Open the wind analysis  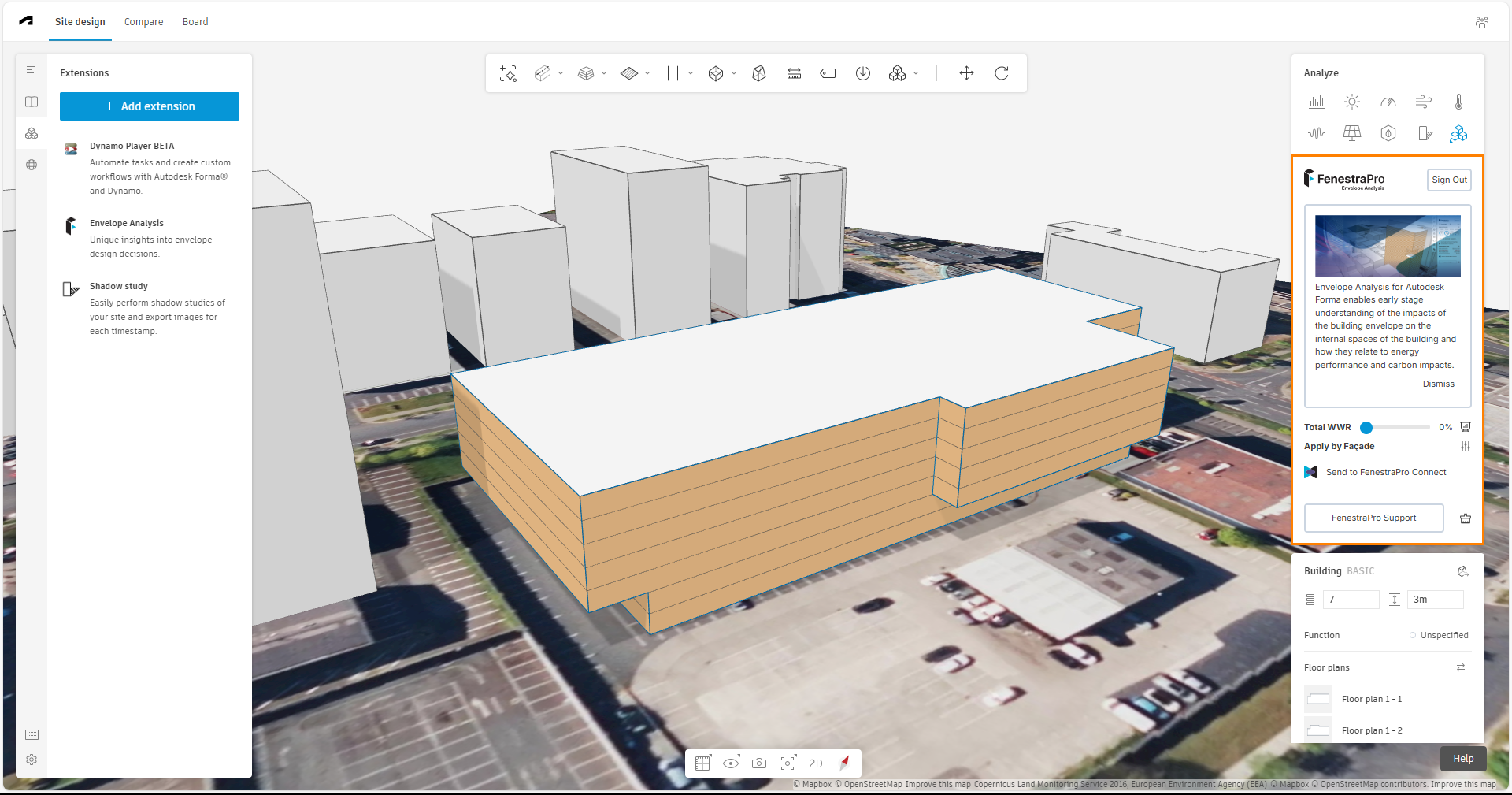(1424, 102)
